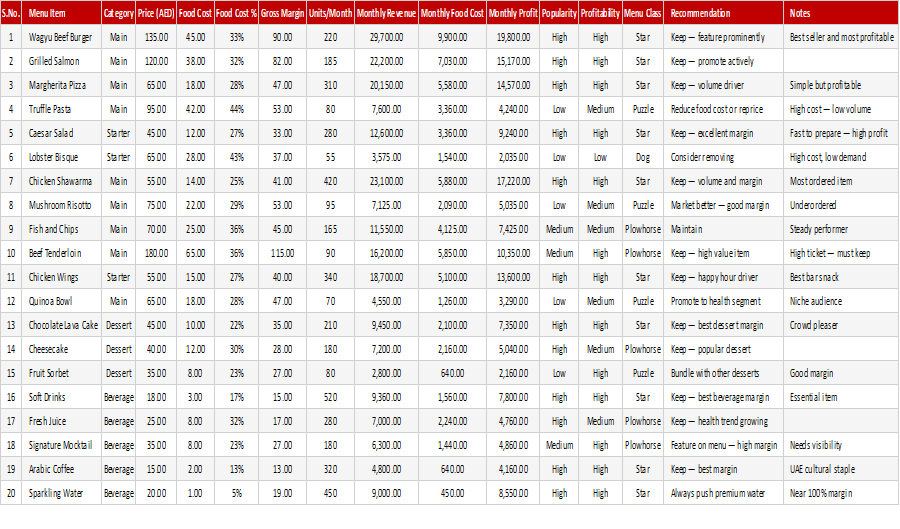Viewport: 900px width, 529px height.
Task: Click the 'Fruit Sorbet' cell
Action: click(x=61, y=373)
